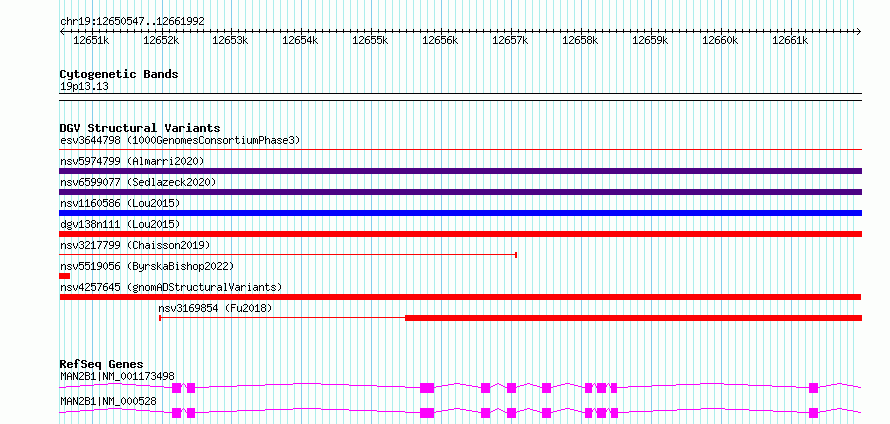Click the 12660k ruler tick label
Viewport: 890px width, 424px height.
(x=721, y=40)
